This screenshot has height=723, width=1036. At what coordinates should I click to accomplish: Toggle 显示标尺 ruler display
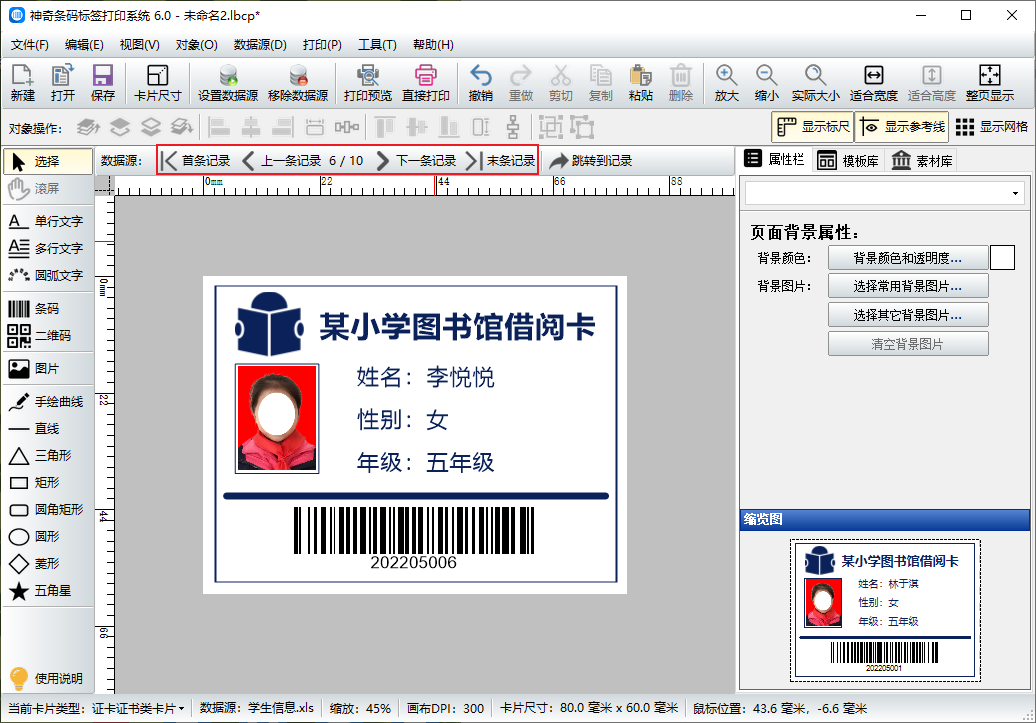813,127
